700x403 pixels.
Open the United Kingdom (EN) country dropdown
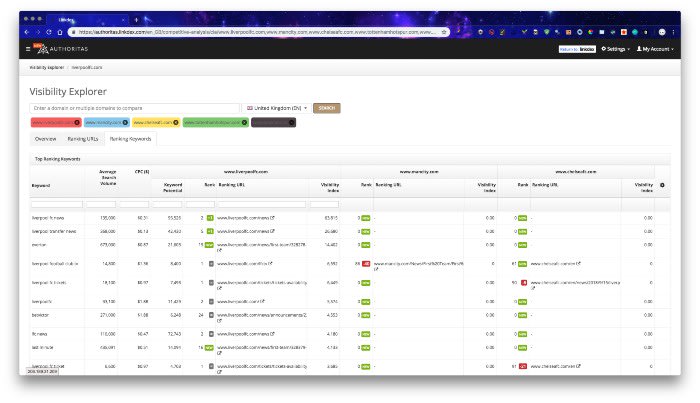(277, 108)
